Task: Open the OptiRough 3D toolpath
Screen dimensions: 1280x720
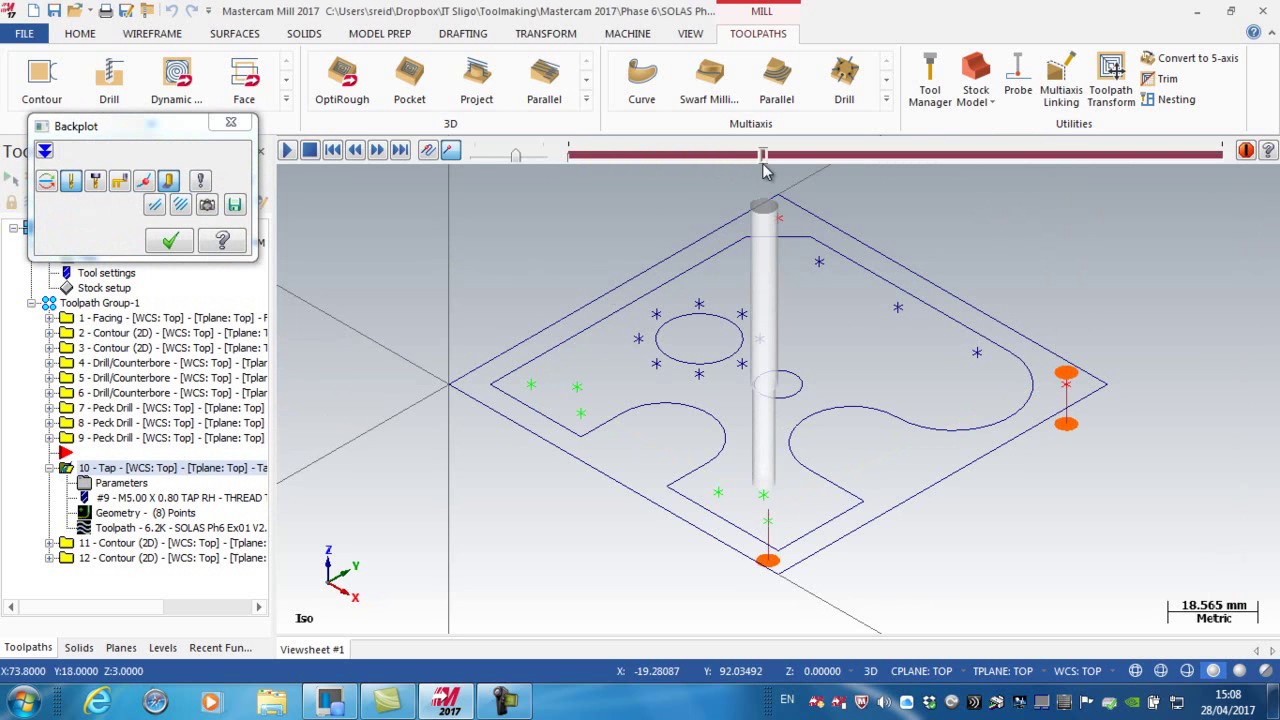Action: [342, 80]
